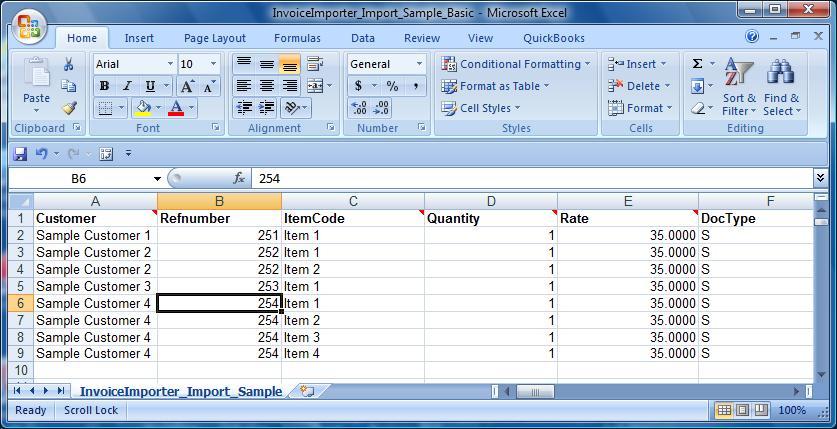Viewport: 837px width, 429px height.
Task: Toggle Underline formatting
Action: [x=150, y=86]
